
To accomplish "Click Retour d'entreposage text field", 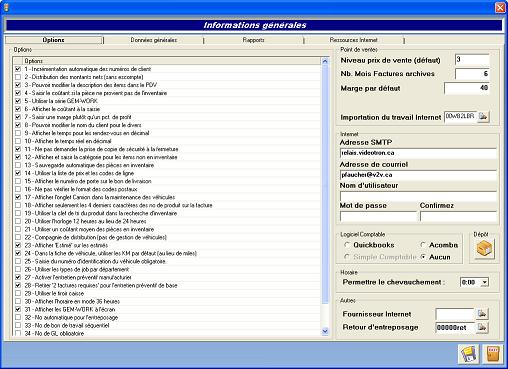I will pyautogui.click(x=455, y=327).
